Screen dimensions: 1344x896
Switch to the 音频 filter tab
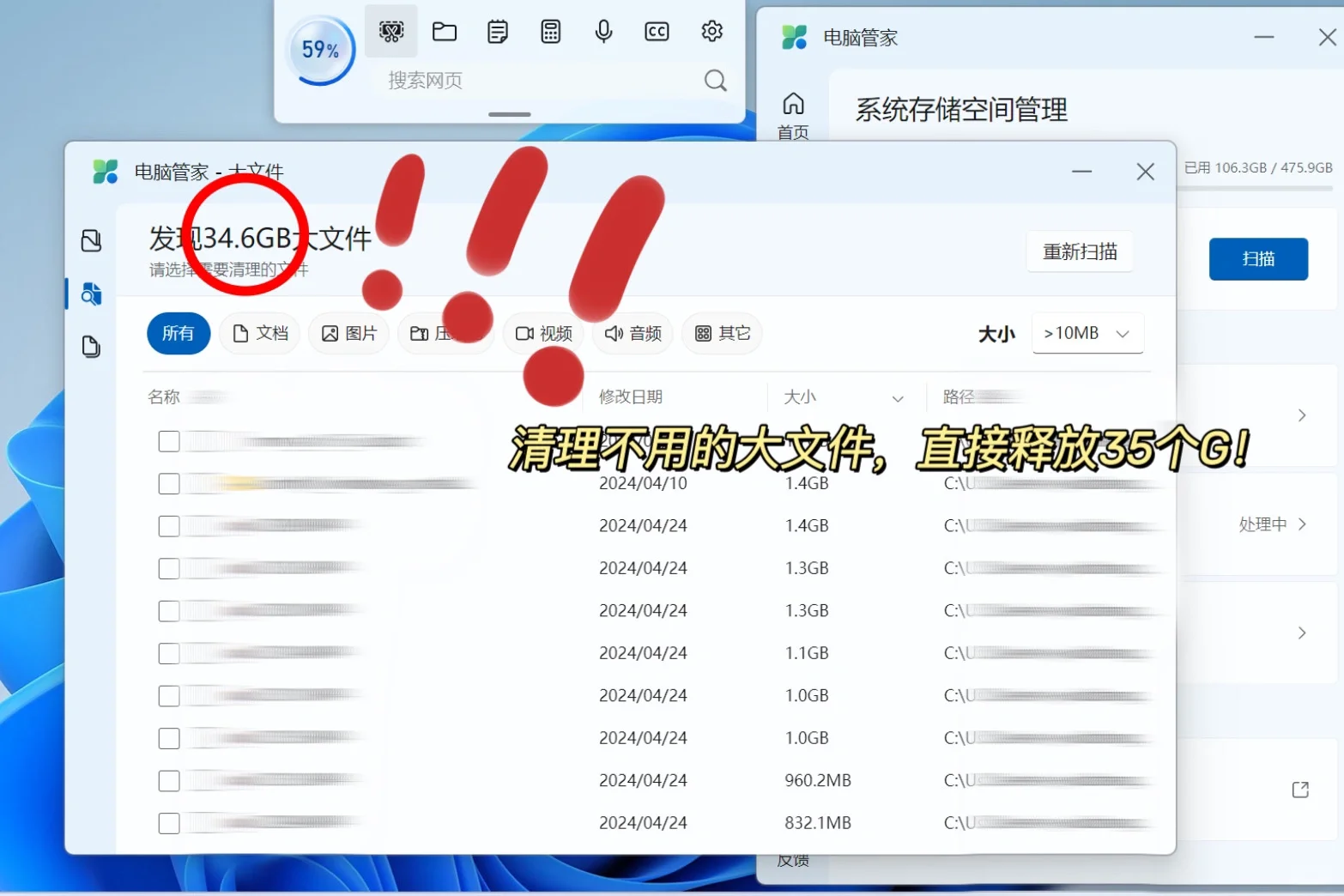point(633,334)
